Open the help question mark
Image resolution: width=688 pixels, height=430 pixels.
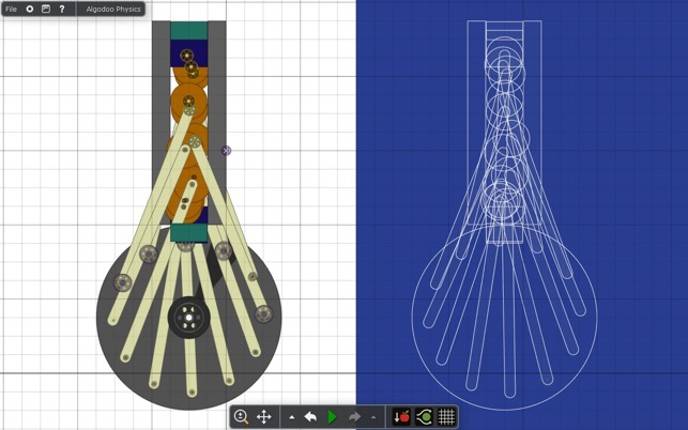[x=62, y=9]
